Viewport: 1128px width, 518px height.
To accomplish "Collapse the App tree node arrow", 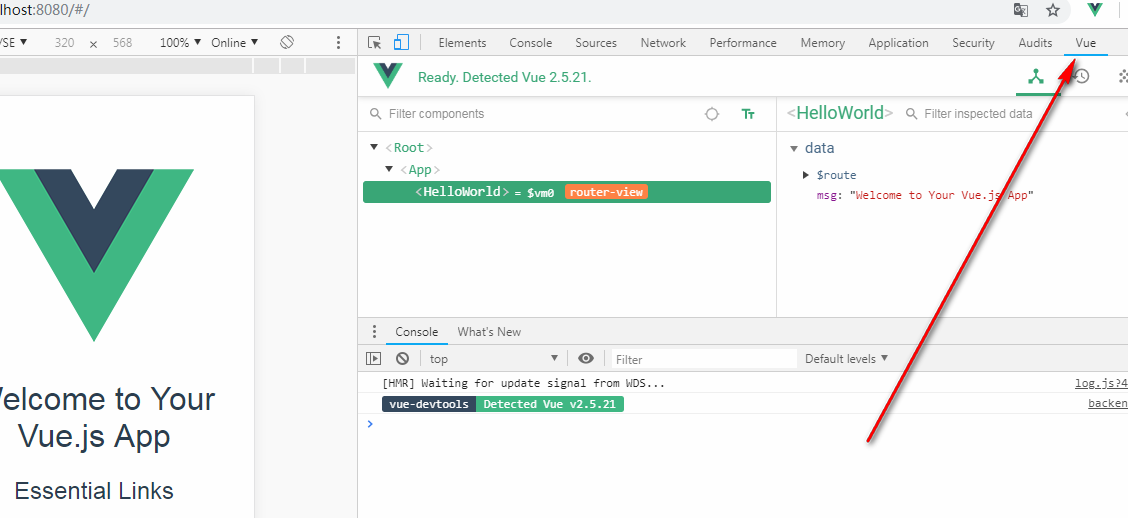I will tap(389, 169).
